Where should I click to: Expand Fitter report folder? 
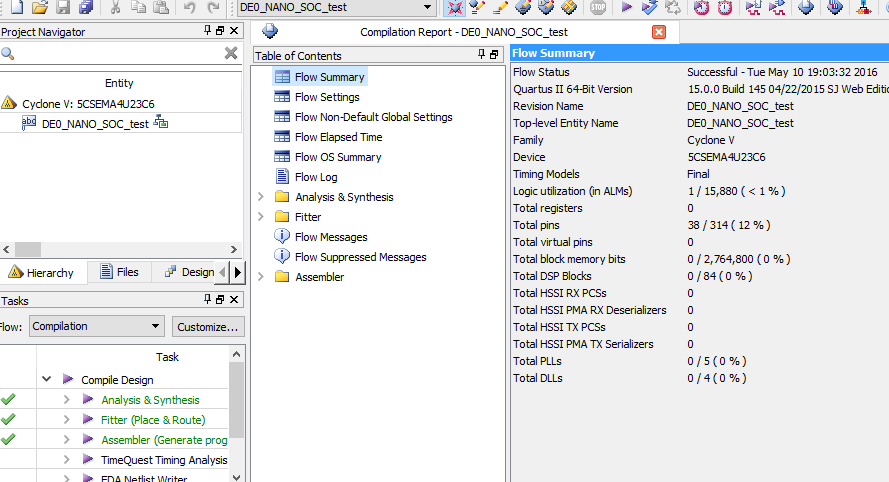(261, 217)
